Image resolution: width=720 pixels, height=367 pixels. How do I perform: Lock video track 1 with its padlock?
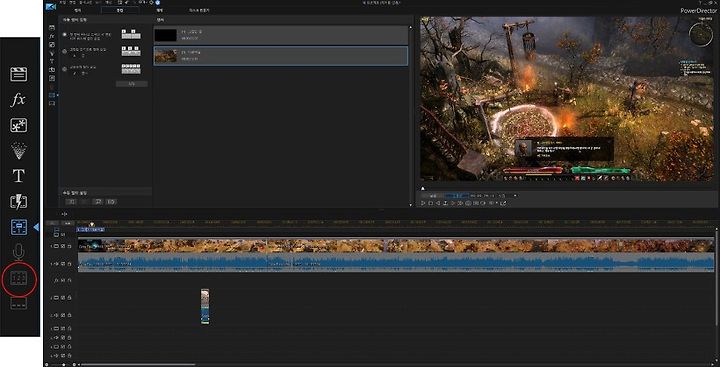coord(69,246)
